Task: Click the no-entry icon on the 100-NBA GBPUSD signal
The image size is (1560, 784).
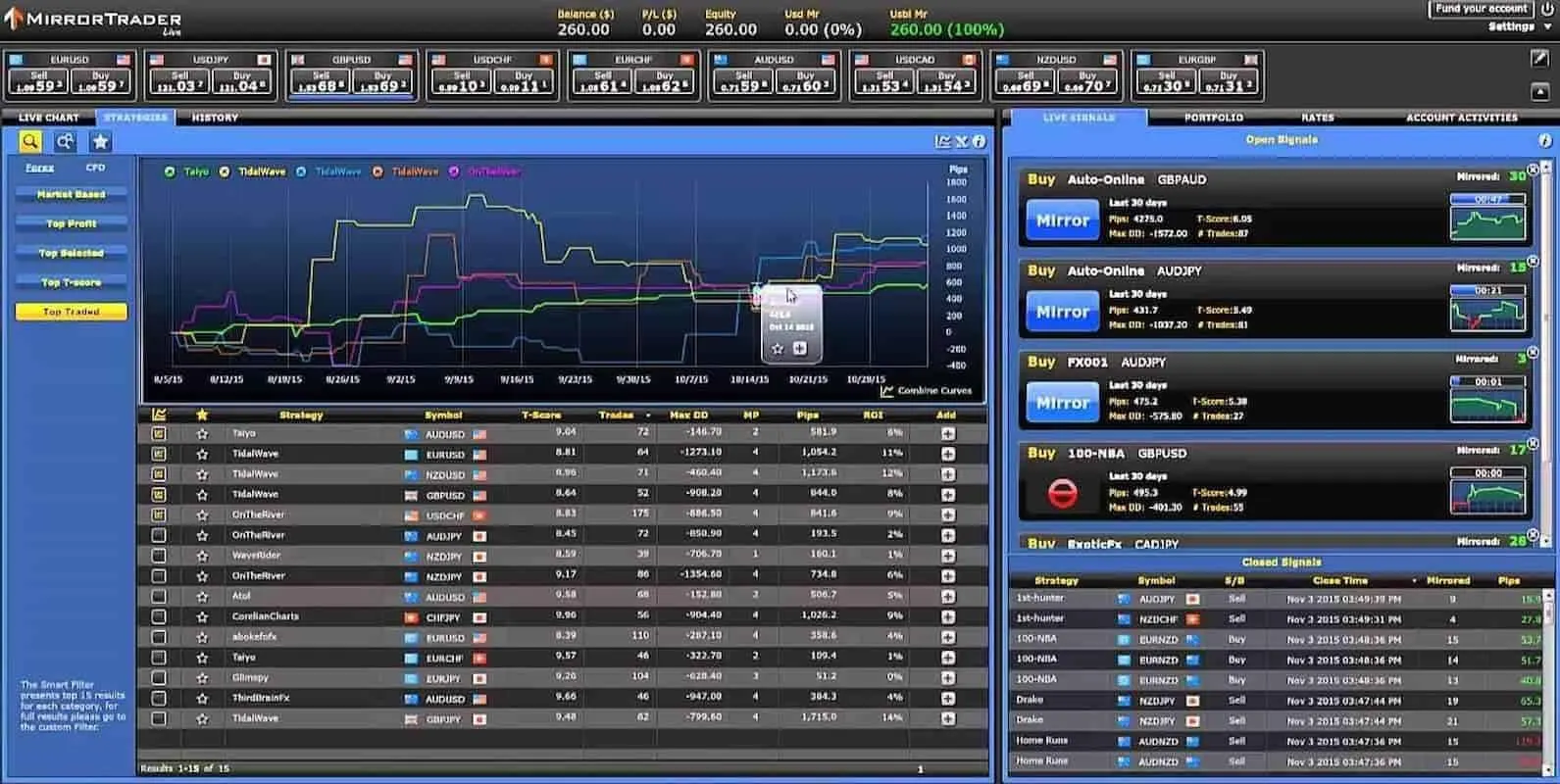Action: click(x=1063, y=493)
